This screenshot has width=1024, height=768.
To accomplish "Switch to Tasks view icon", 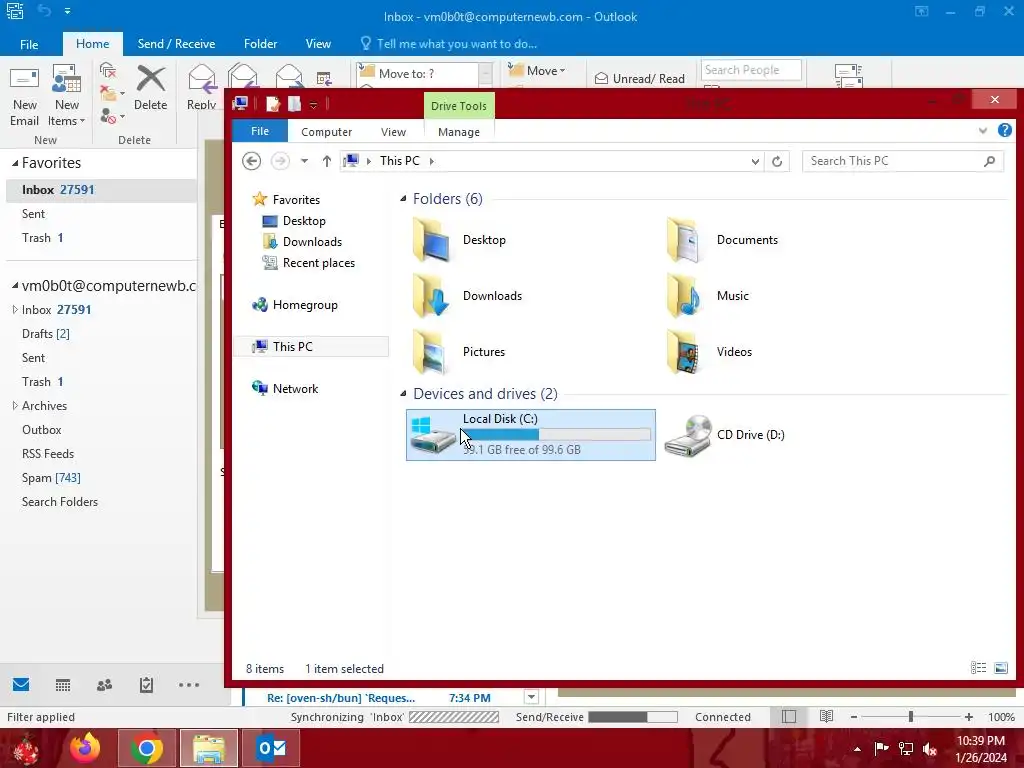I will point(146,684).
